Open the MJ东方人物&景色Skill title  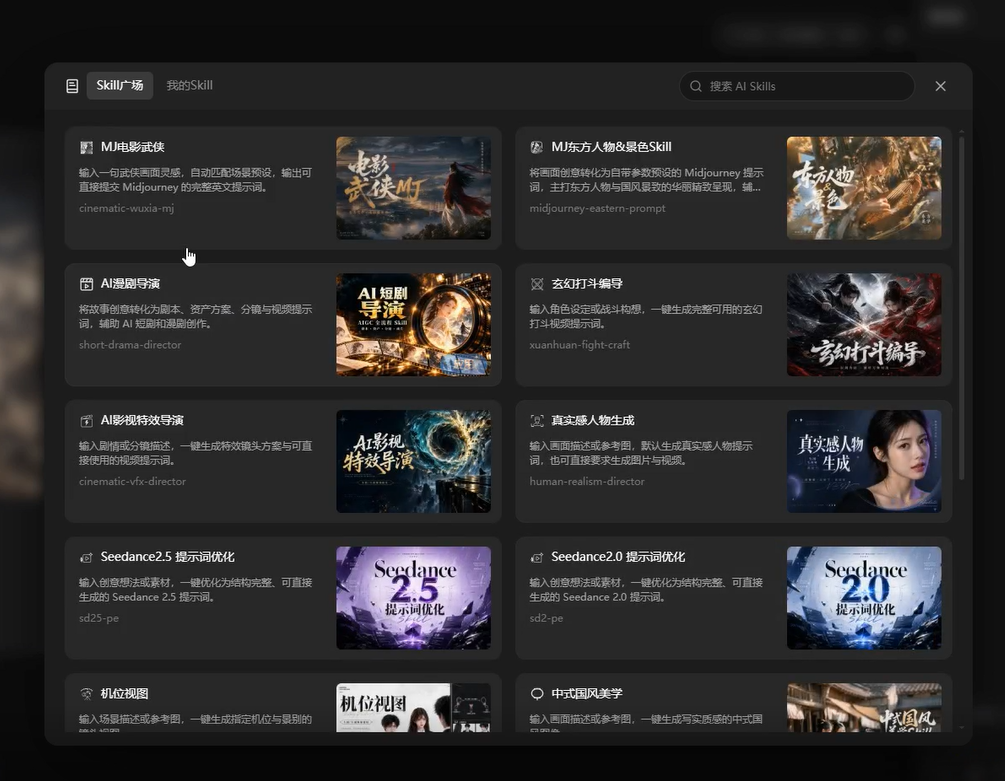pos(611,147)
